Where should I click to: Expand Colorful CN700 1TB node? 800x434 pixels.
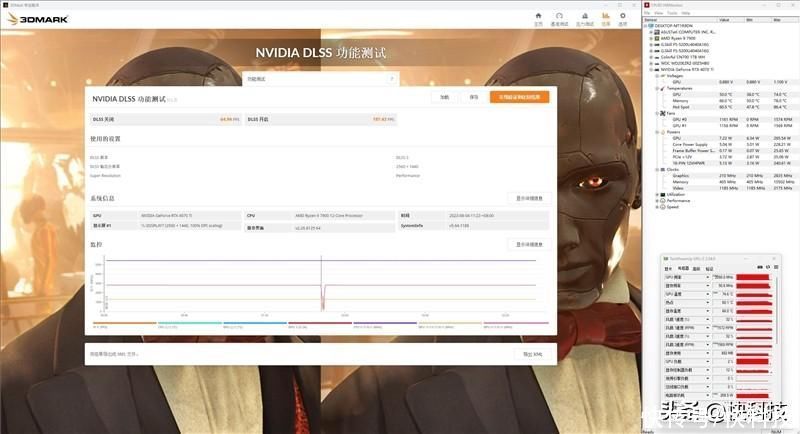pyautogui.click(x=651, y=57)
